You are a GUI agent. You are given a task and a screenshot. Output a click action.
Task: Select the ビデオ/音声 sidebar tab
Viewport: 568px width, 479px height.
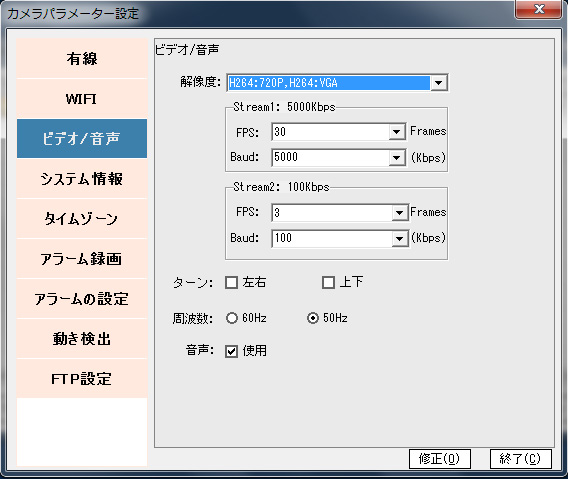coord(82,138)
